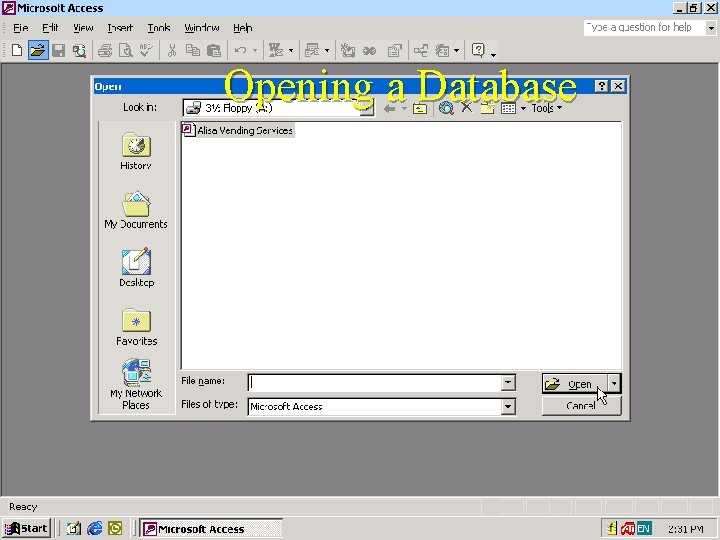Open the Window menu
Screen dimensions: 720x540
pos(202,28)
